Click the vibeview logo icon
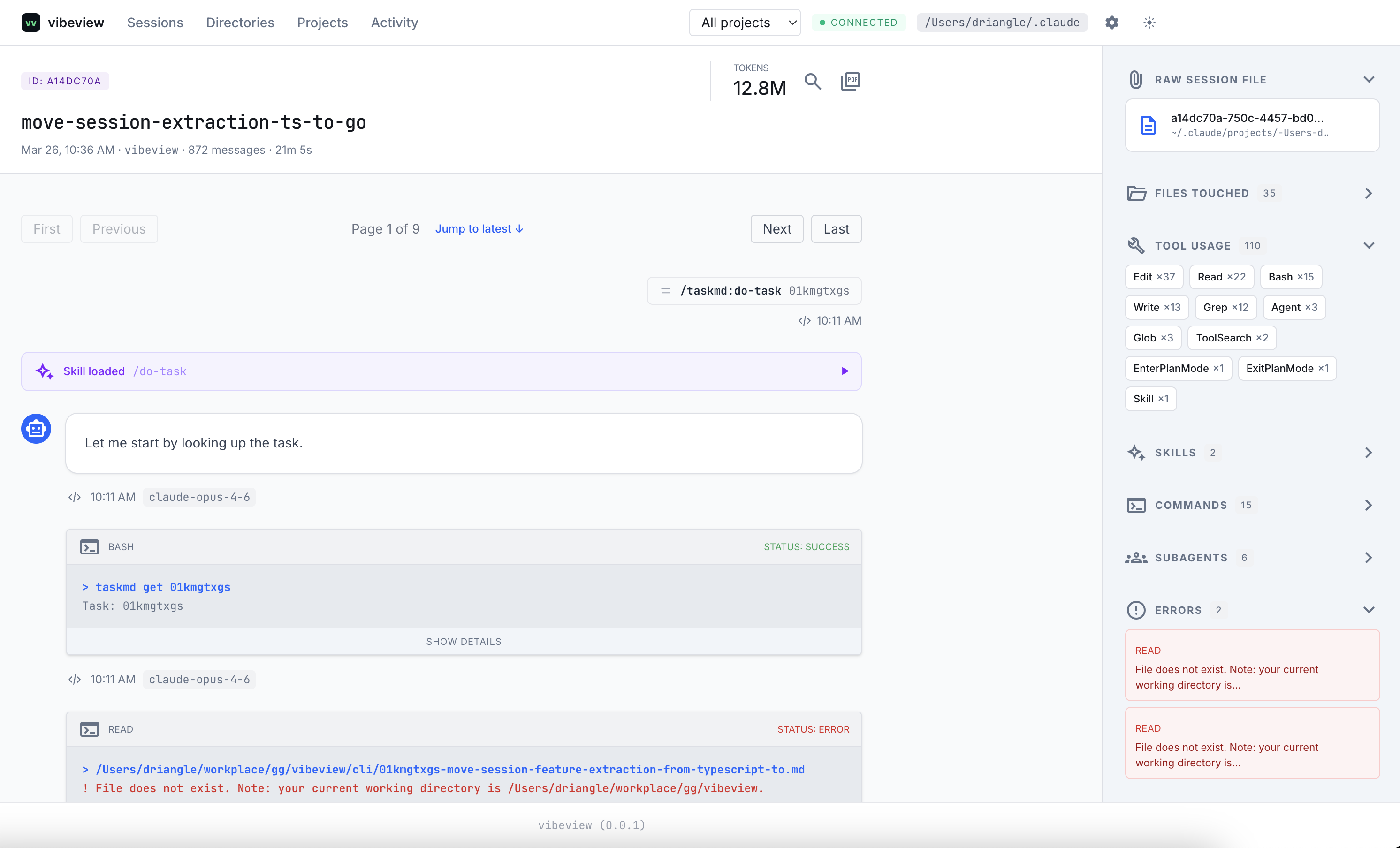The image size is (1400, 848). tap(30, 23)
